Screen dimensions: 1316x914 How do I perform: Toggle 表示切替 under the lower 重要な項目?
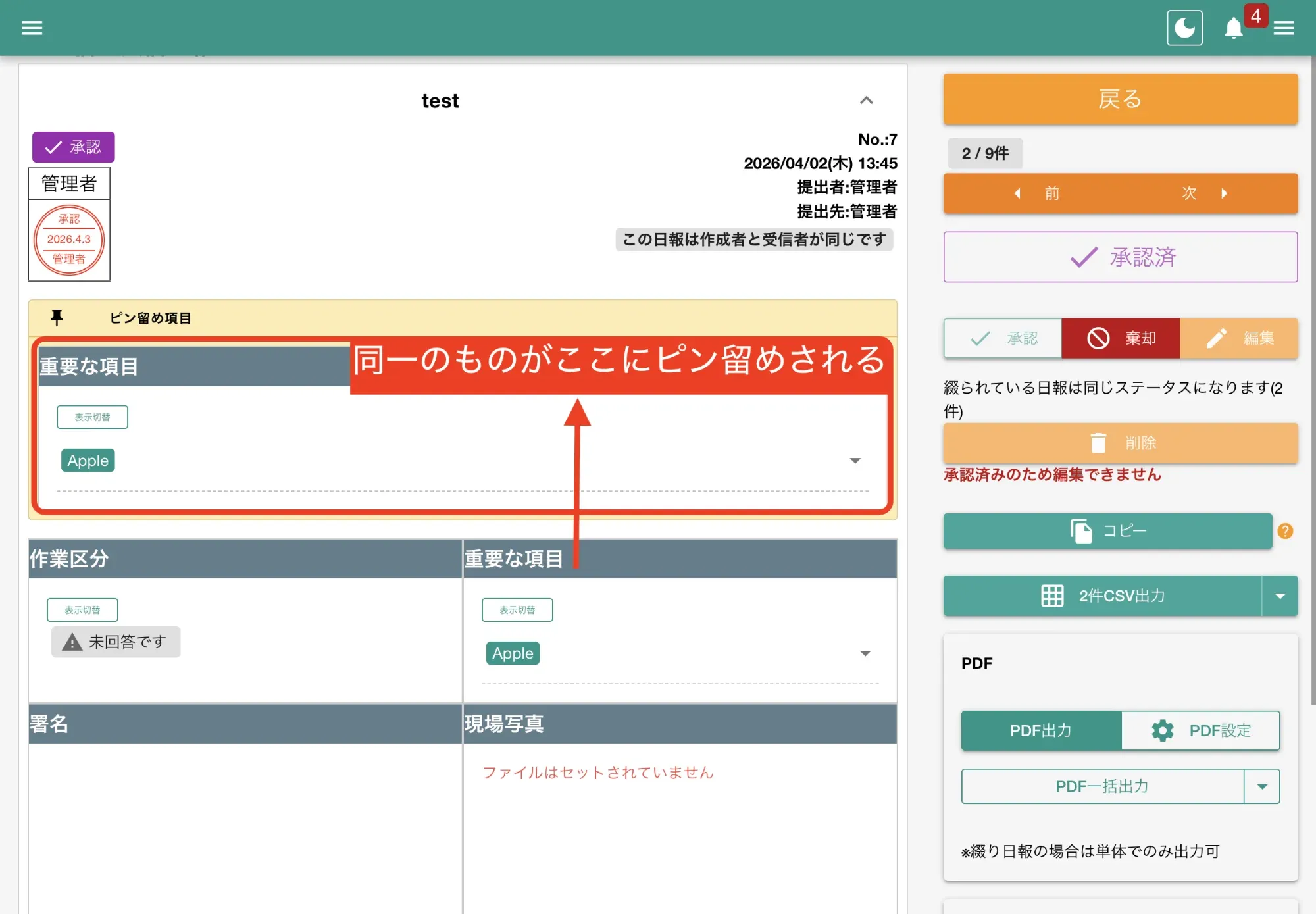(x=517, y=609)
